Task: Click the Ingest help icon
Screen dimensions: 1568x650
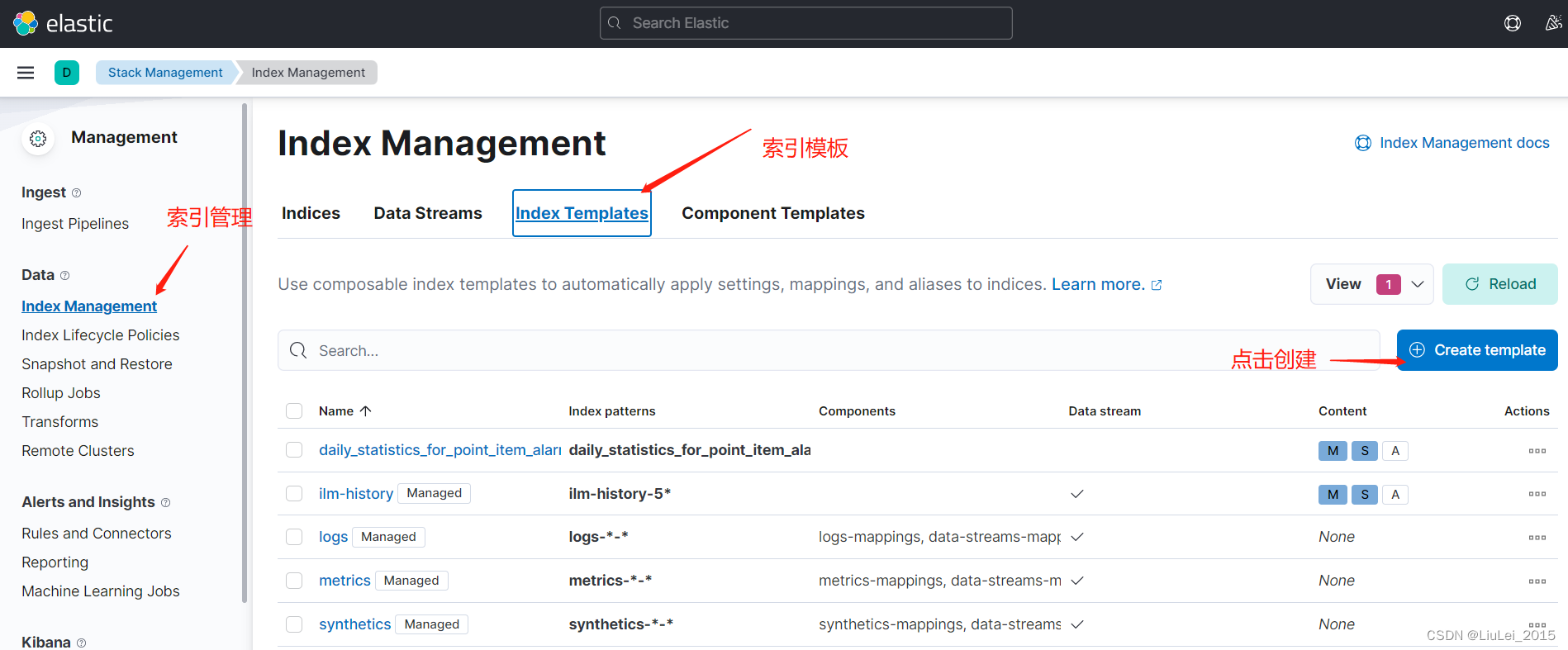Action: tap(77, 193)
